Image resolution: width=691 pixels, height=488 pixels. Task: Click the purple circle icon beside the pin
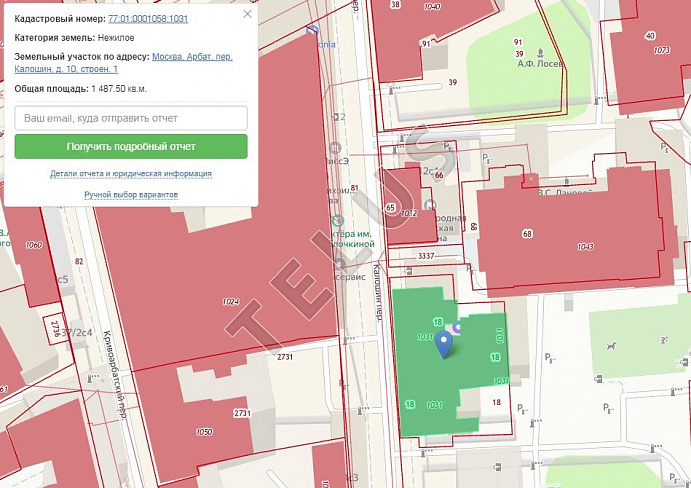click(x=457, y=328)
